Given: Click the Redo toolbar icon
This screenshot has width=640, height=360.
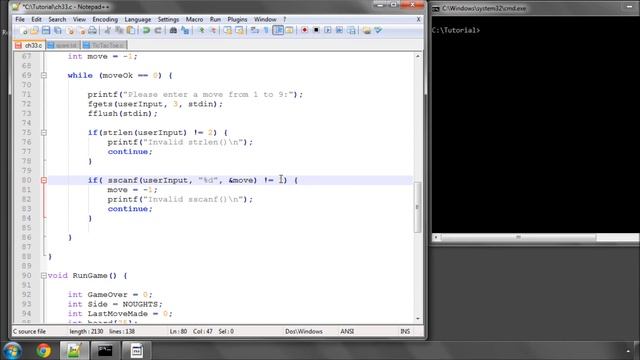Looking at the screenshot, I should 158,31.
